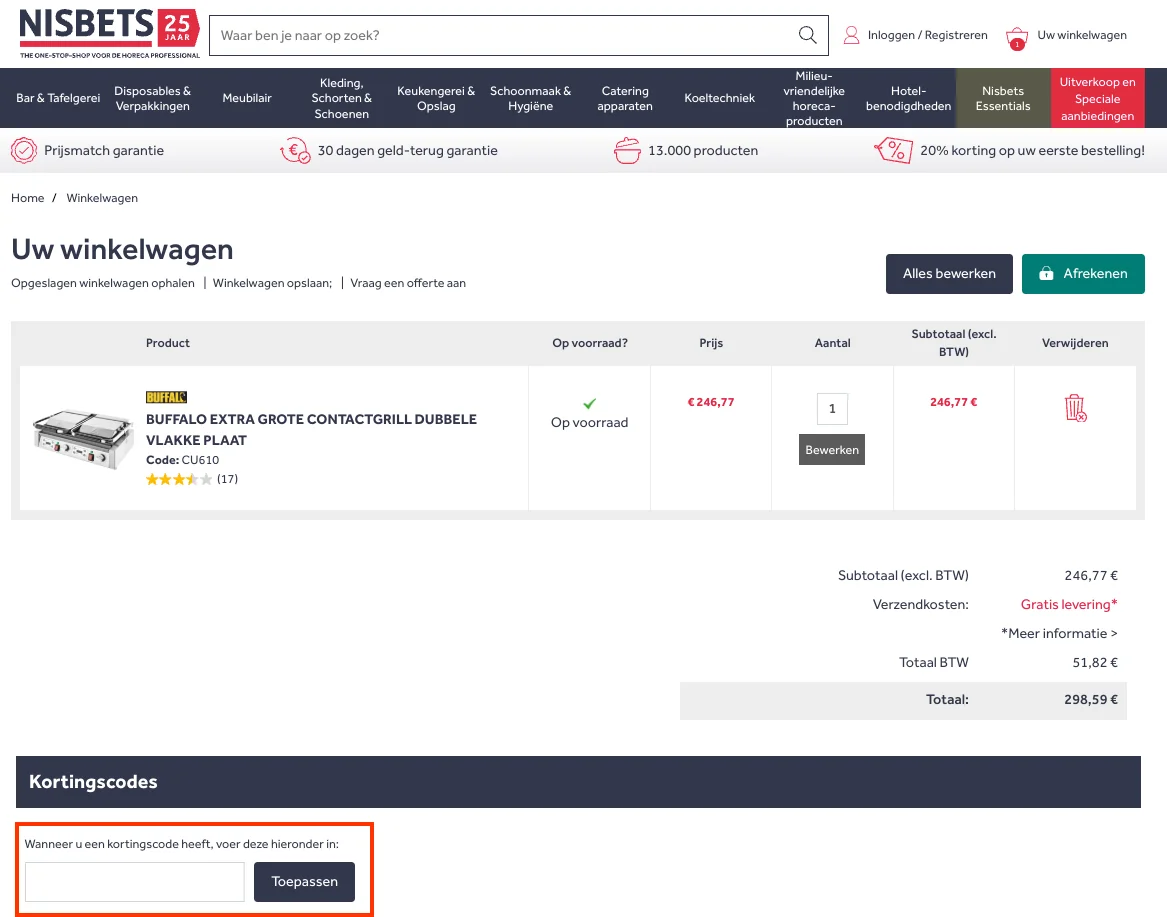Viewport: 1167px width, 917px height.
Task: Focus the kortingscode input field
Action: [x=135, y=882]
